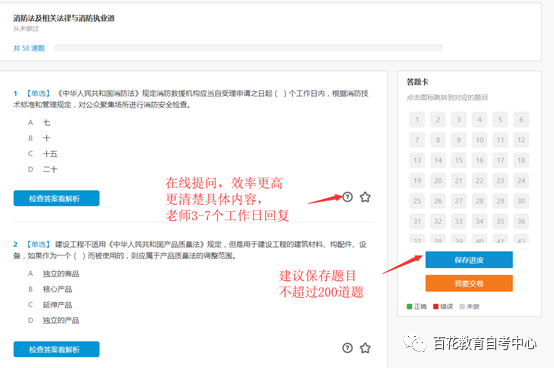Jump to question 26 on answer card
This screenshot has width=554, height=368.
click(438, 201)
